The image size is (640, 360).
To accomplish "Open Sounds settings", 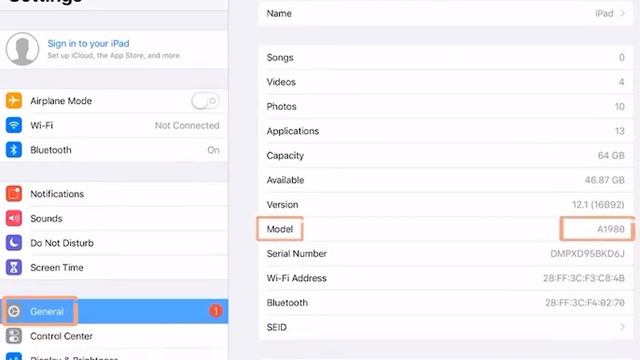I will (x=114, y=218).
